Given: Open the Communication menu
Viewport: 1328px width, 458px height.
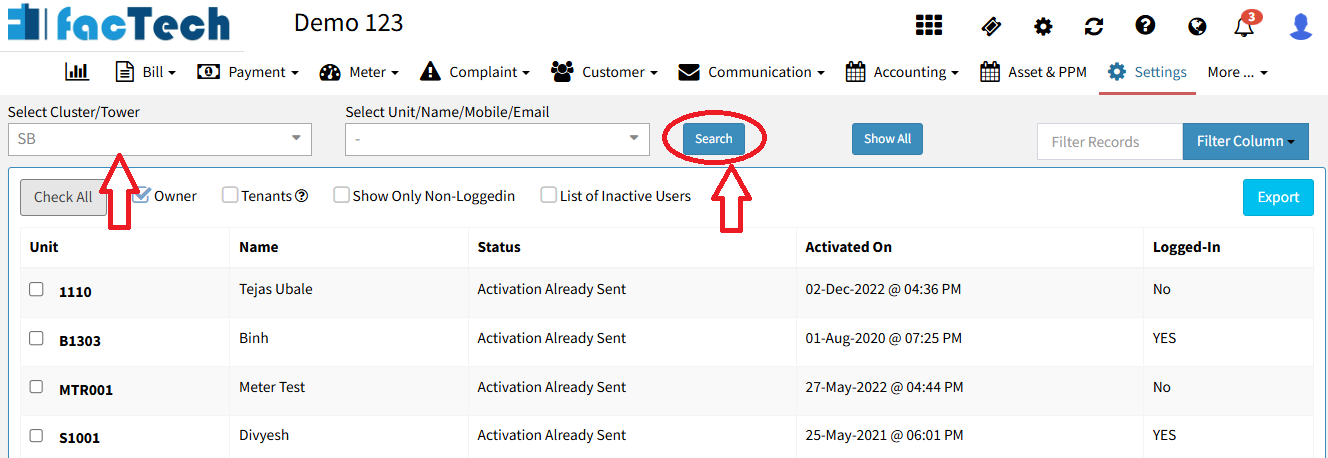Looking at the screenshot, I should tap(751, 72).
